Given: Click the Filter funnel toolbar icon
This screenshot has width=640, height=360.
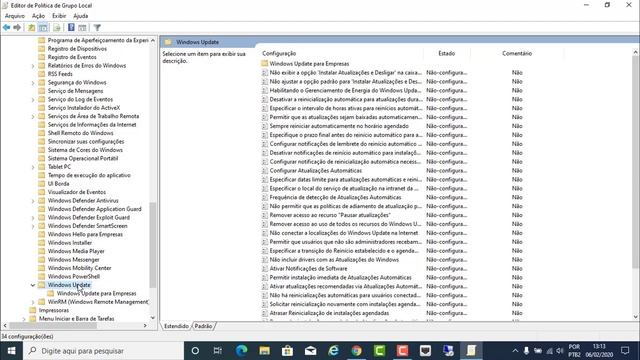Looking at the screenshot, I should 97,27.
